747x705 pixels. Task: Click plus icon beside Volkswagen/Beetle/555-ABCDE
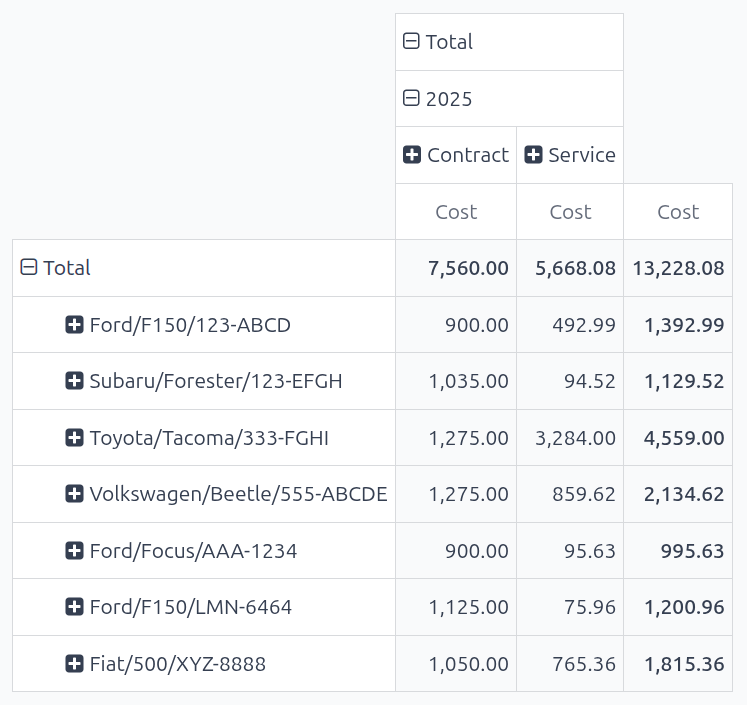pyautogui.click(x=74, y=494)
